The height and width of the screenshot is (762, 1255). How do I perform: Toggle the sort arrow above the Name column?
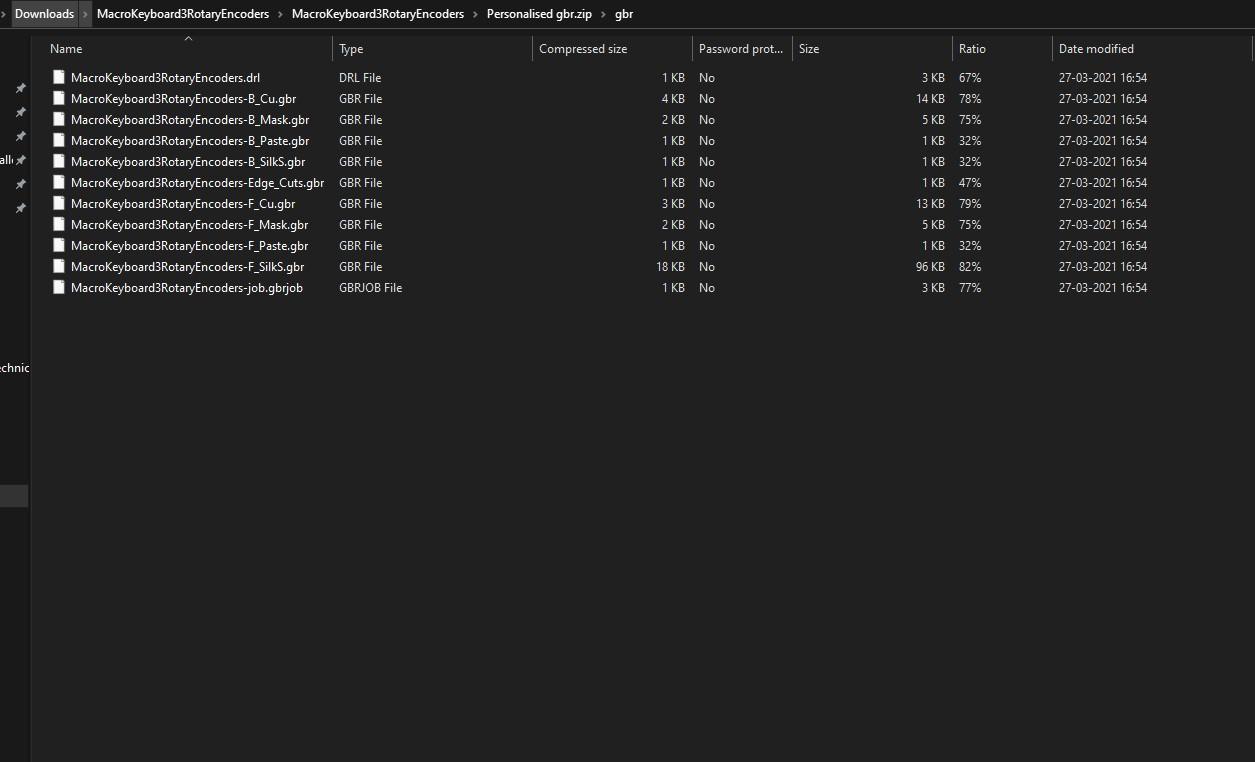188,38
